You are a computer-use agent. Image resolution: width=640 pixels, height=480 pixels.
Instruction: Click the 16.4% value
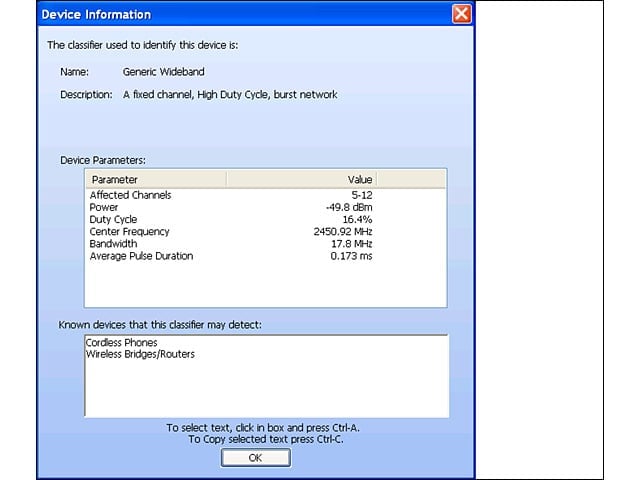pos(357,220)
